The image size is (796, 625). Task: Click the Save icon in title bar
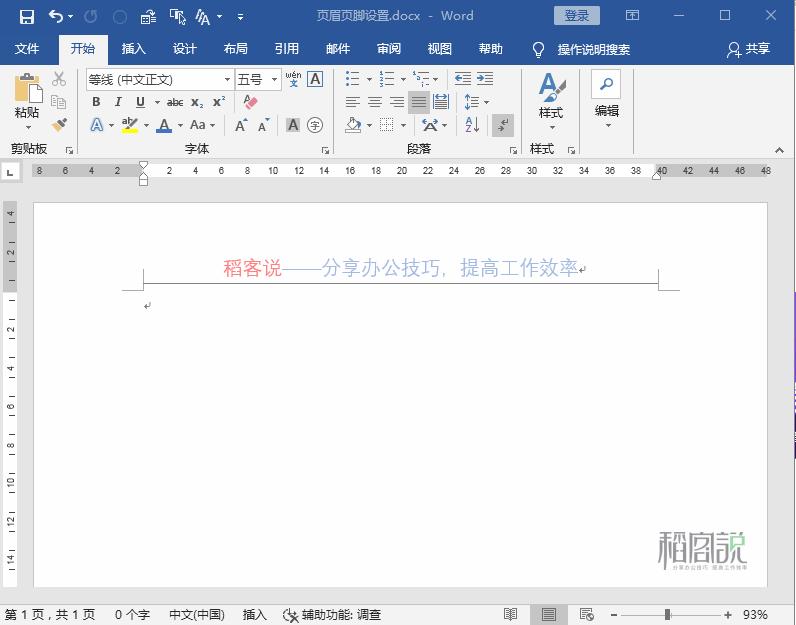click(x=27, y=16)
